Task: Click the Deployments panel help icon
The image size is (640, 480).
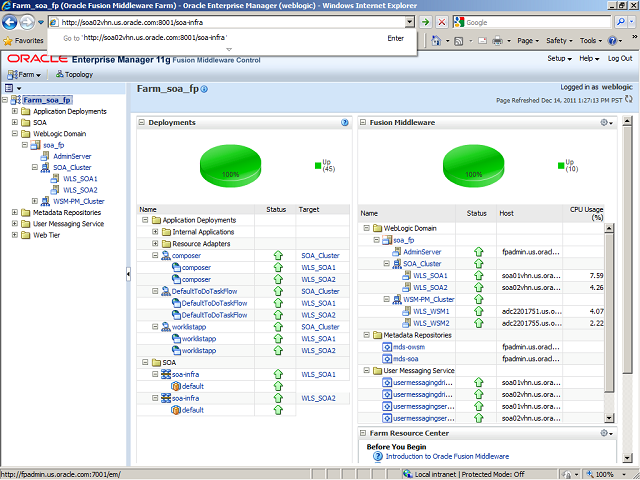Action: click(345, 122)
